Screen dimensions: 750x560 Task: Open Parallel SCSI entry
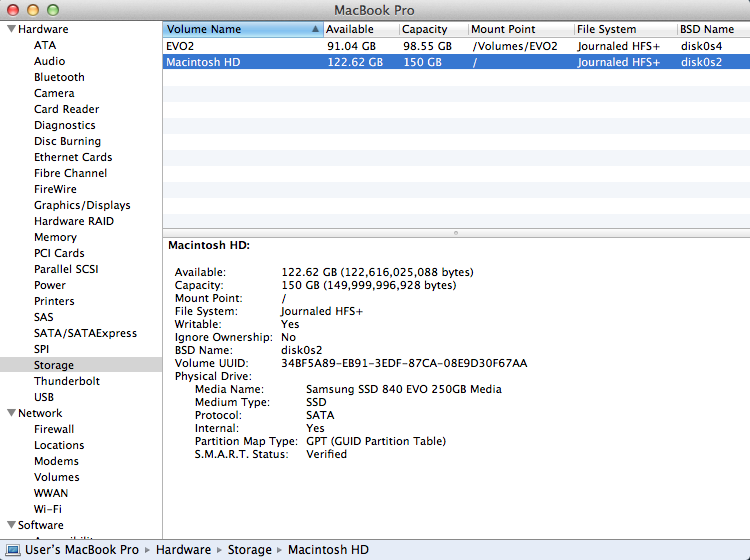coord(66,269)
